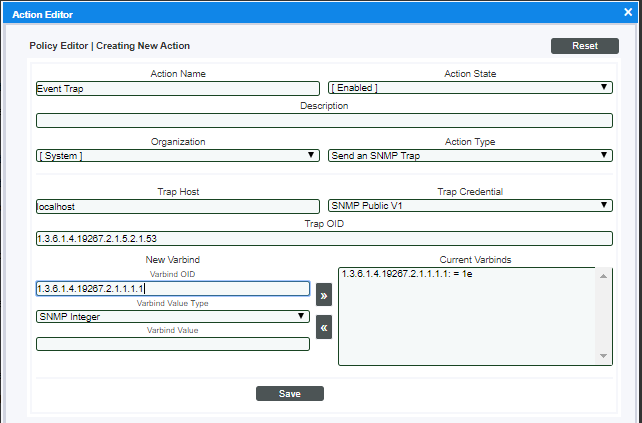
Task: Click the Reset button
Action: coord(584,46)
